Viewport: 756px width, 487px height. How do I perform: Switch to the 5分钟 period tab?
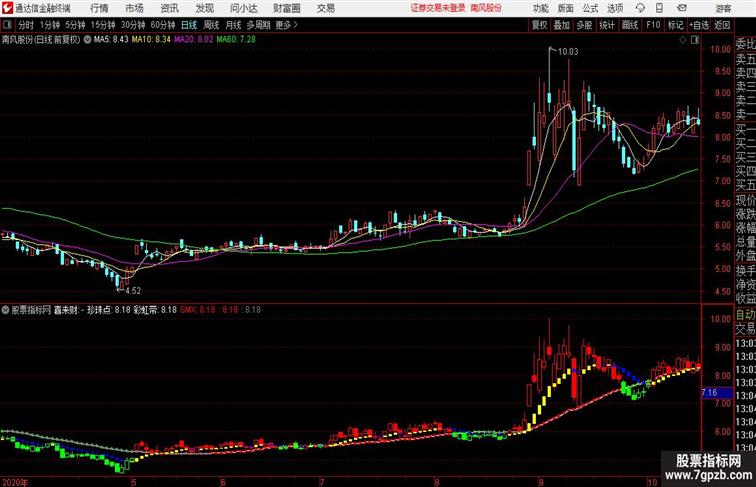[75, 25]
